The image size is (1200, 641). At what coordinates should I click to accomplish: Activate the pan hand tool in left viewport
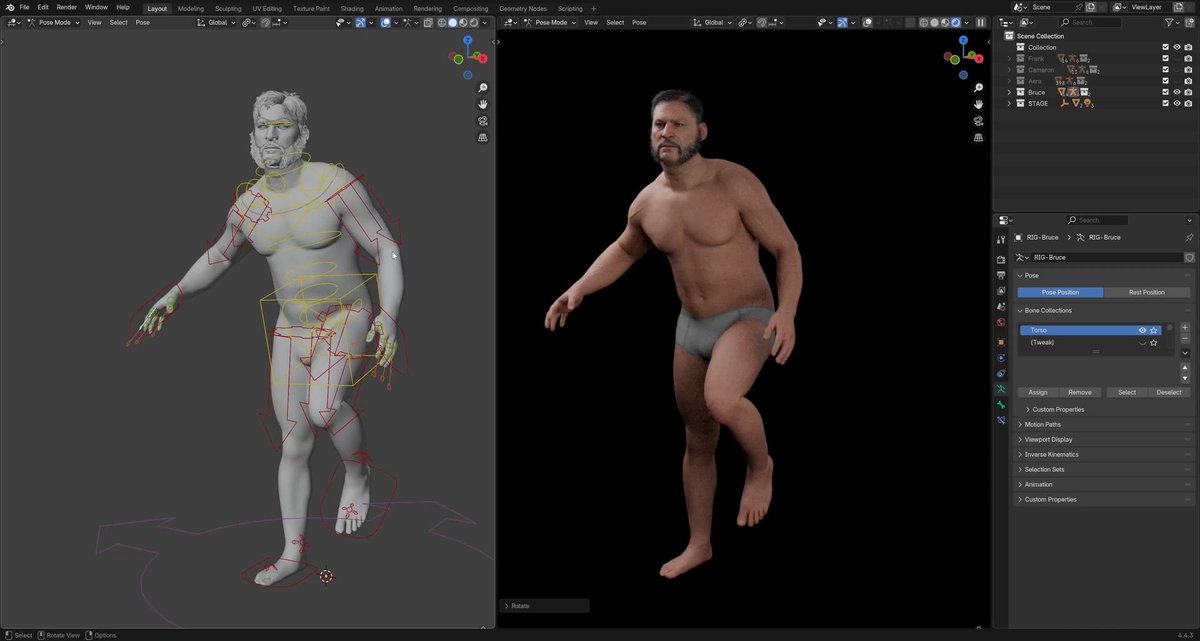point(483,104)
